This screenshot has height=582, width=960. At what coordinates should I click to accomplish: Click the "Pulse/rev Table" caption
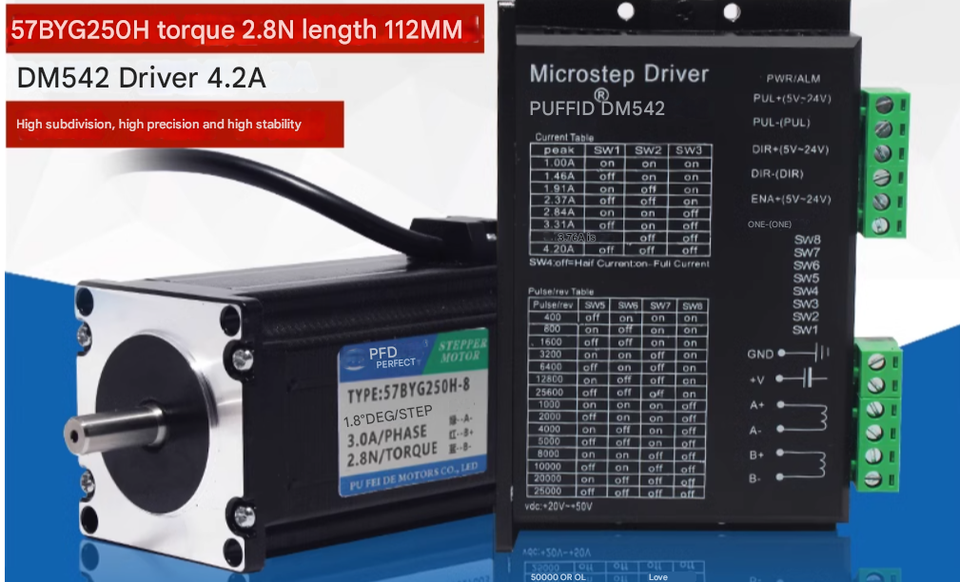561,291
